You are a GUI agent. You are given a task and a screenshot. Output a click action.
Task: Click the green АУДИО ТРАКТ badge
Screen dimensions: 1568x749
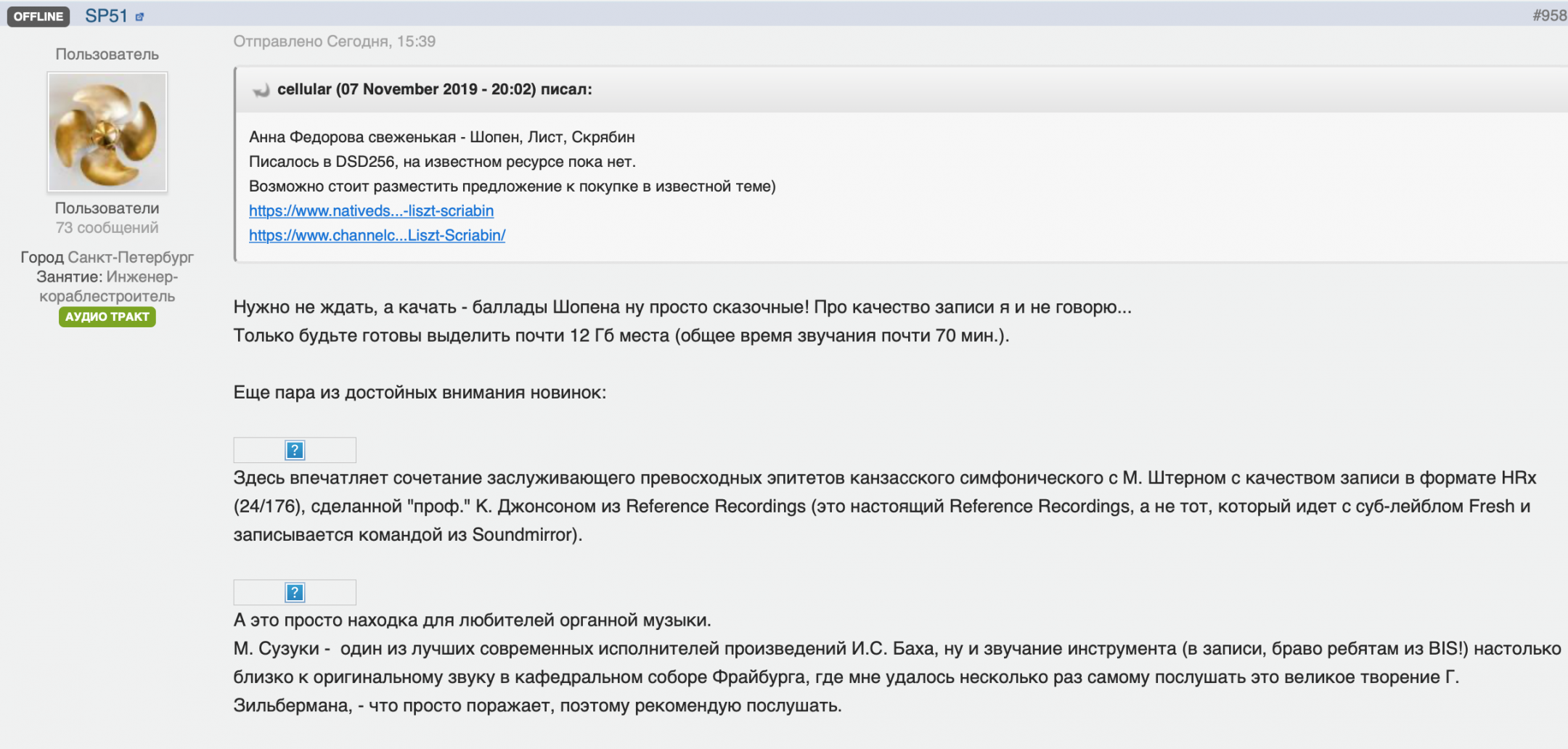[x=107, y=316]
